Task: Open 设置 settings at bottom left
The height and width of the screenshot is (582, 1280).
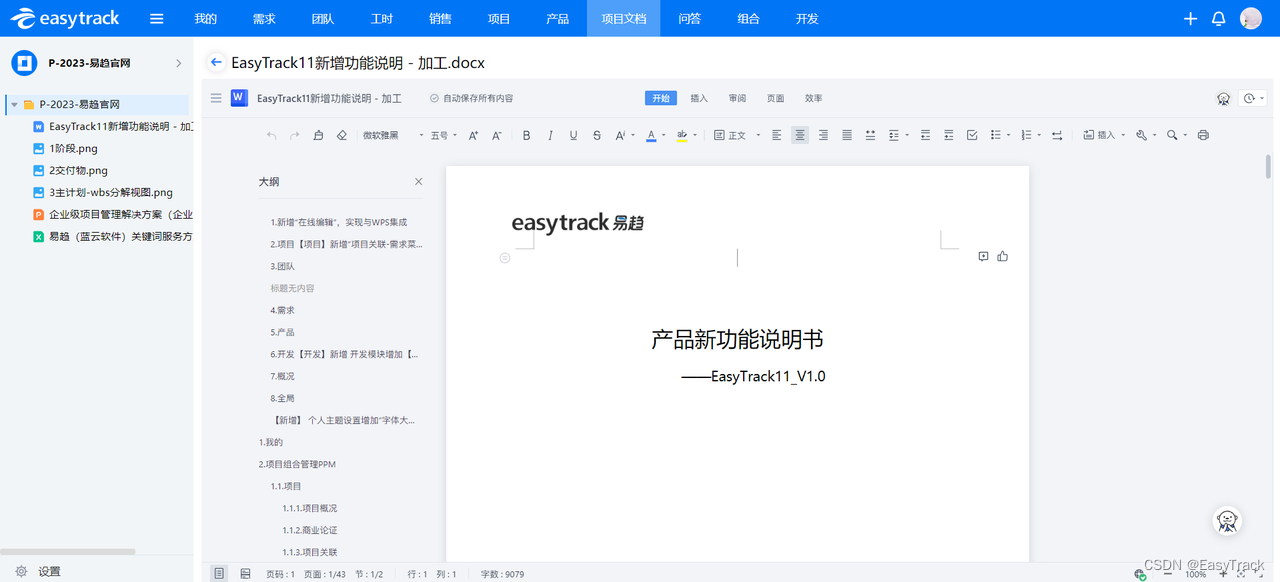Action: [x=38, y=571]
